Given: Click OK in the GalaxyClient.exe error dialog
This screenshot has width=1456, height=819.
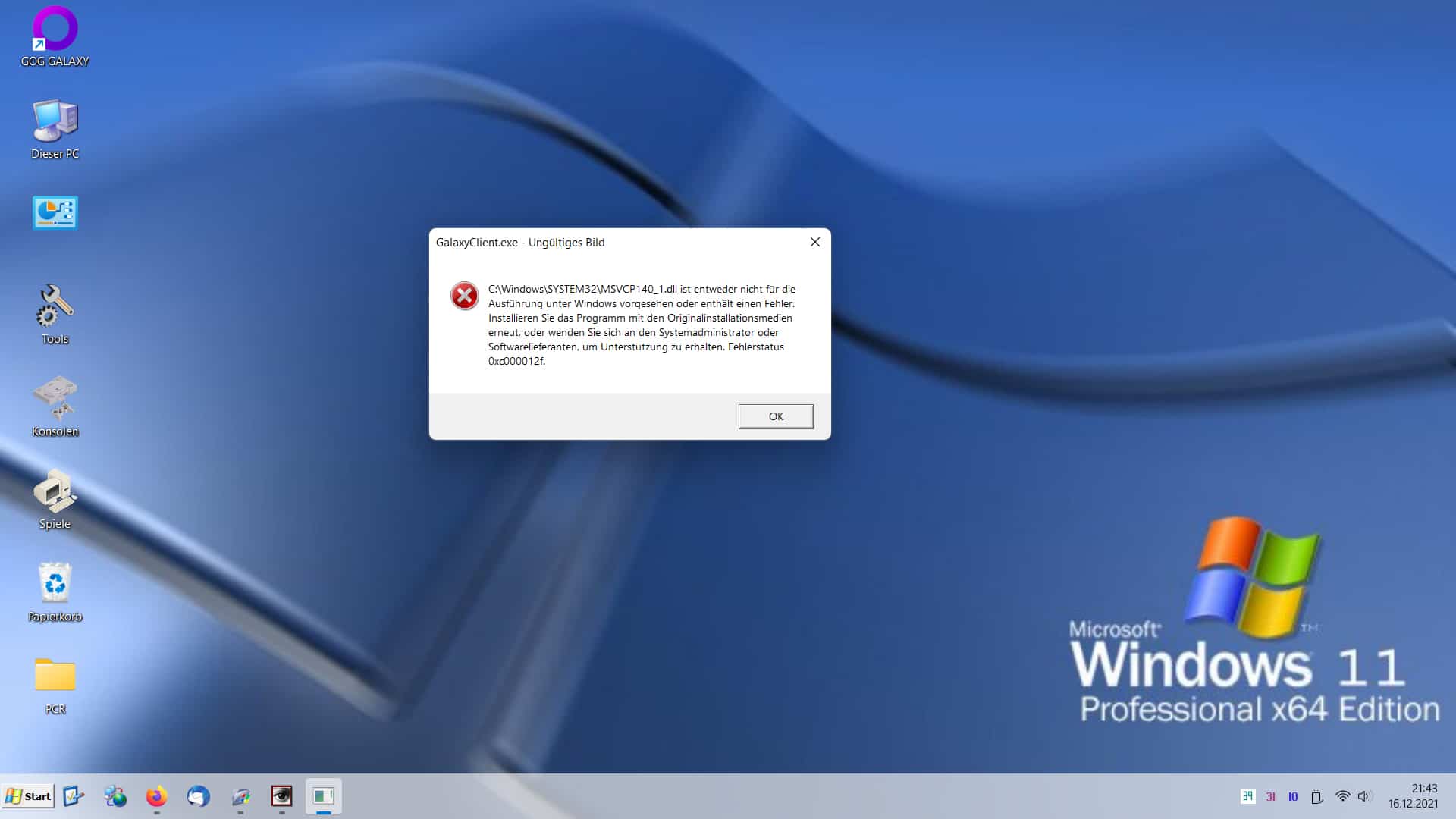Looking at the screenshot, I should (x=776, y=416).
